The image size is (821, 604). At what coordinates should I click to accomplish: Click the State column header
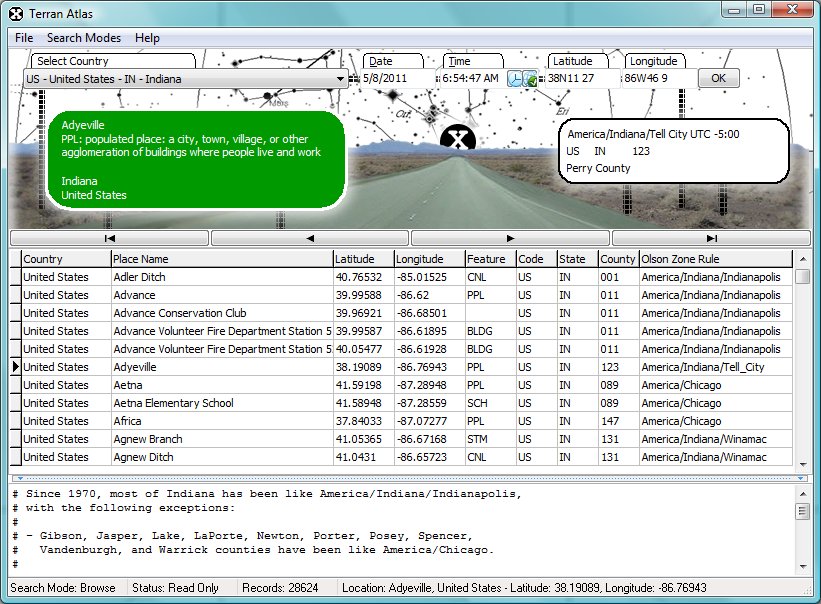[578, 259]
